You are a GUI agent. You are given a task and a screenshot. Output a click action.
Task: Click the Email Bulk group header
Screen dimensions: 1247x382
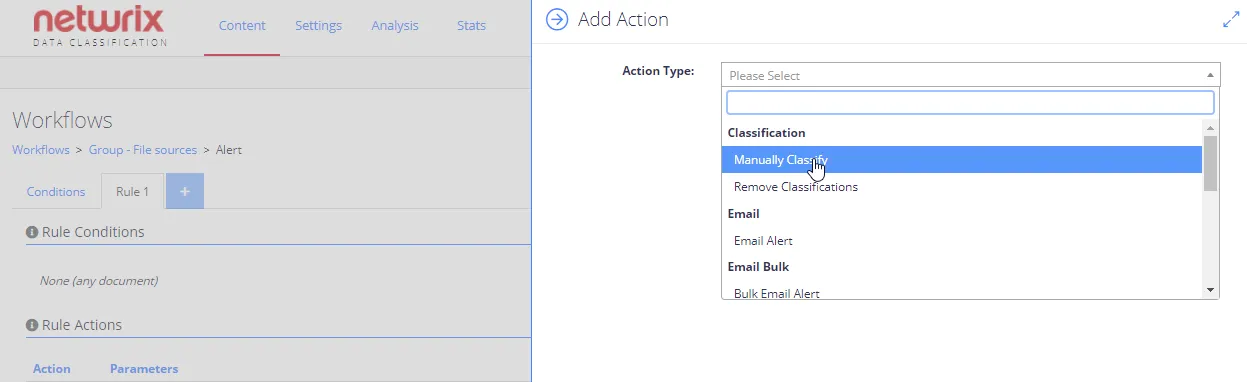(759, 267)
